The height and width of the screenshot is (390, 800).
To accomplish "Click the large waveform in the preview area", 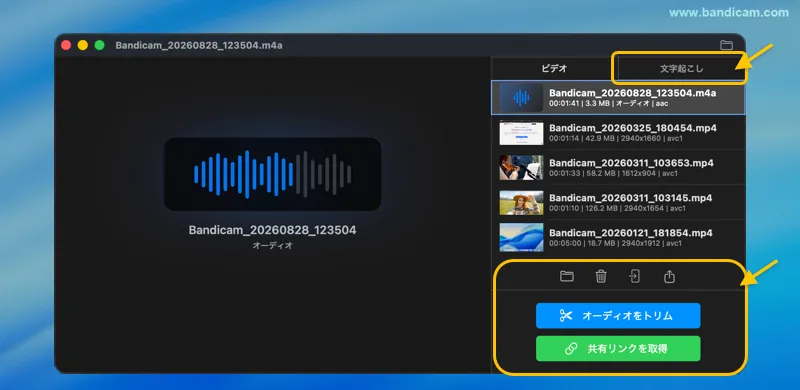I will (272, 174).
